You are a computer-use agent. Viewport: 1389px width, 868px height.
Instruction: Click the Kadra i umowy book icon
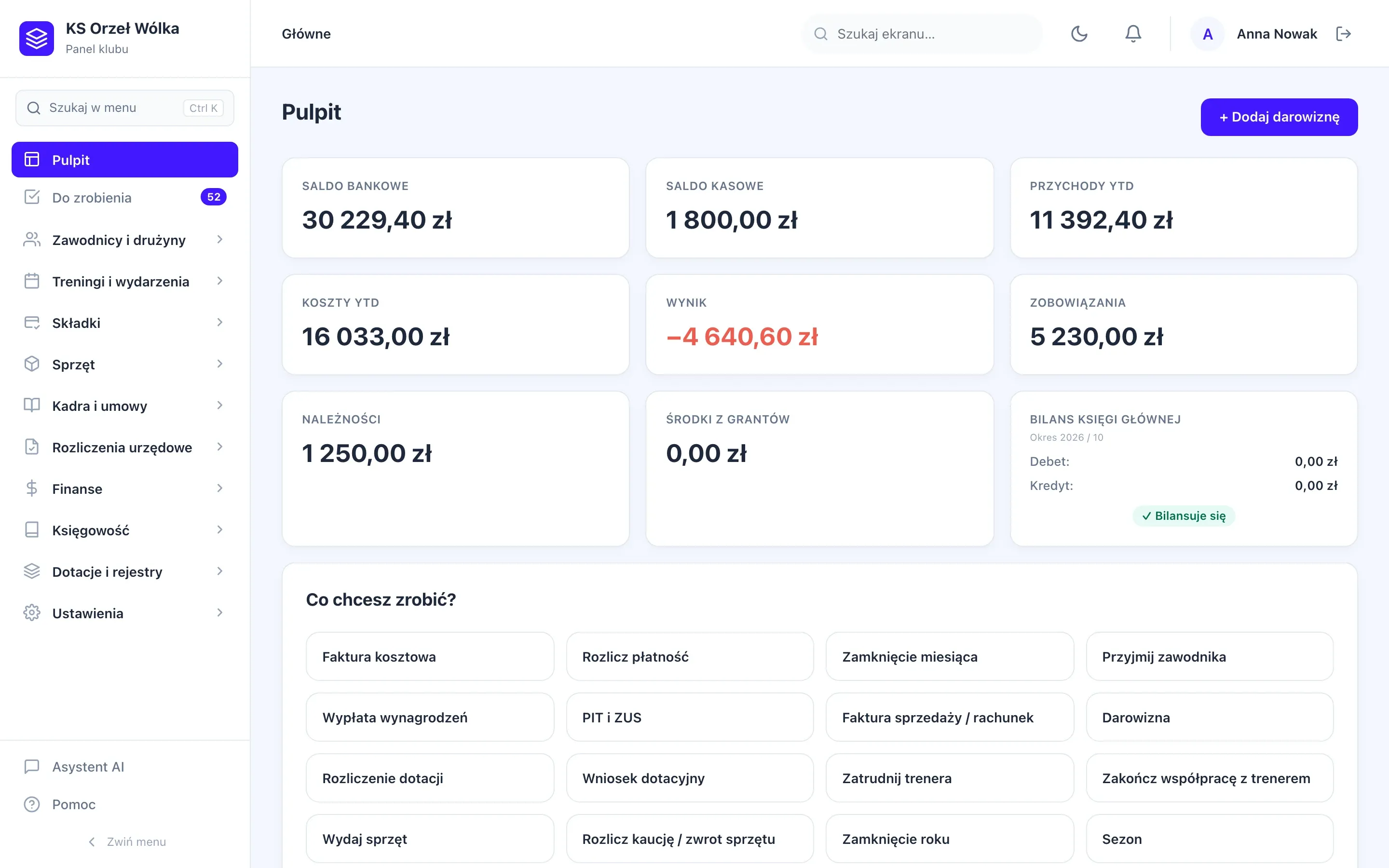[32, 405]
